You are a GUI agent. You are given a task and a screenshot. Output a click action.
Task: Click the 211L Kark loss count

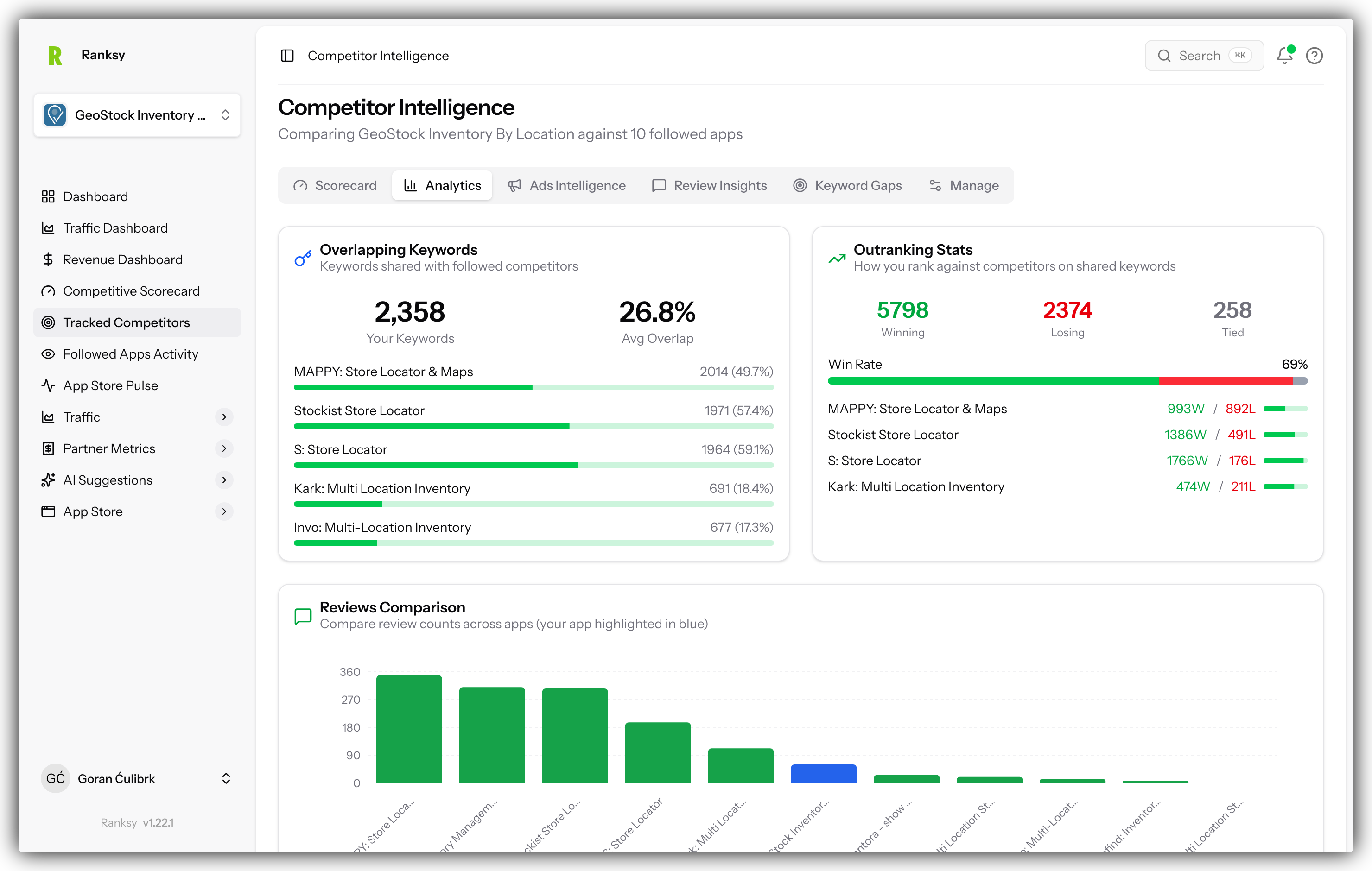coord(1243,486)
